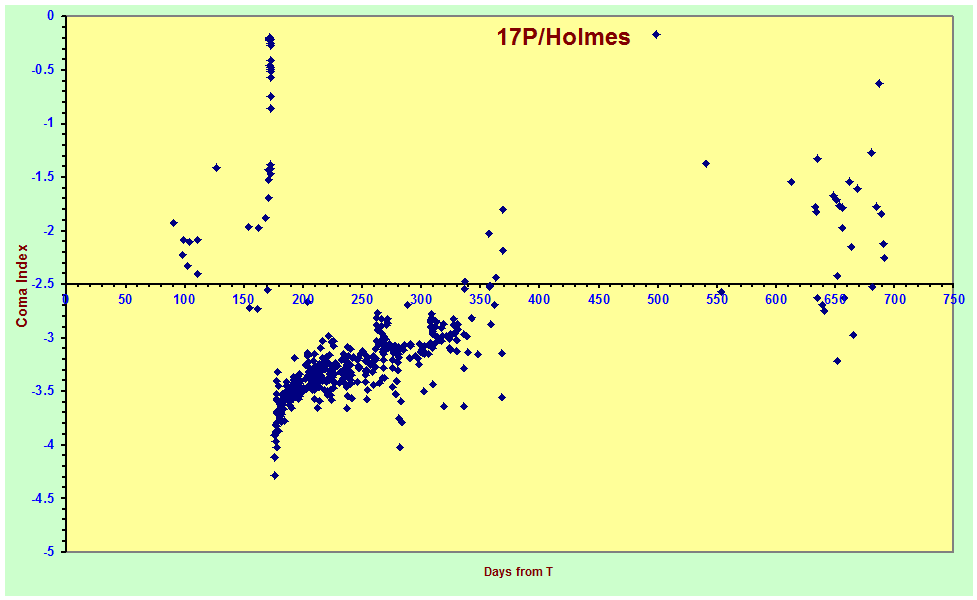Click the y-axis tick label -1.5
The image size is (977, 600).
pyautogui.click(x=42, y=177)
